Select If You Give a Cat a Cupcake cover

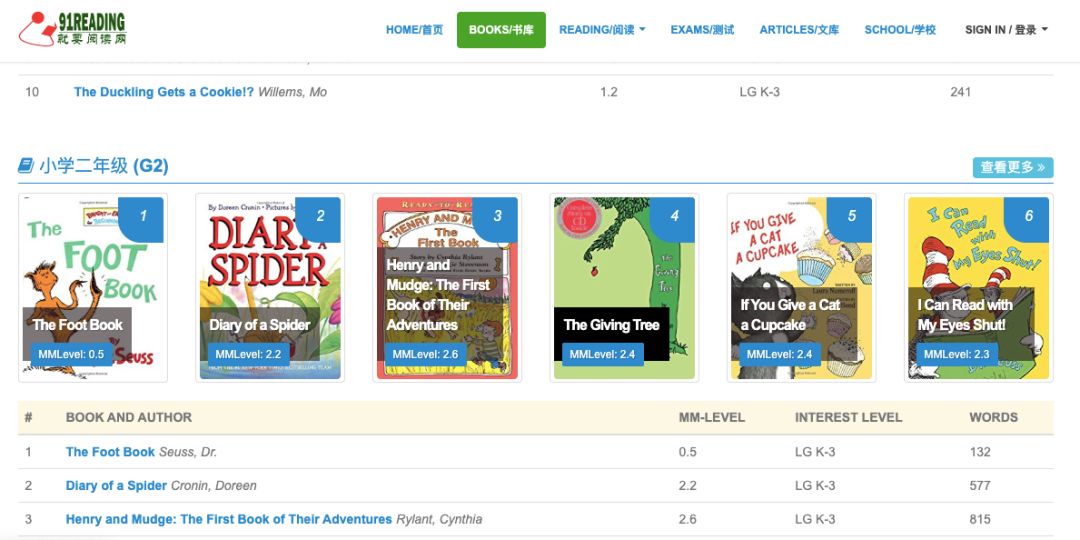801,287
